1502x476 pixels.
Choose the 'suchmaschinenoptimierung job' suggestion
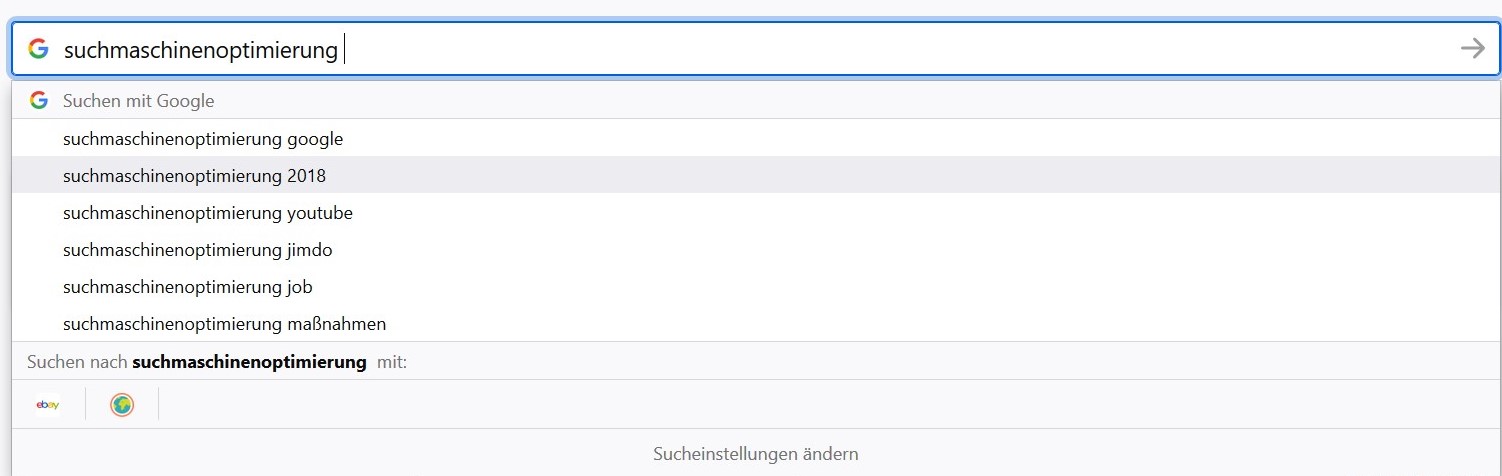pyautogui.click(x=756, y=286)
